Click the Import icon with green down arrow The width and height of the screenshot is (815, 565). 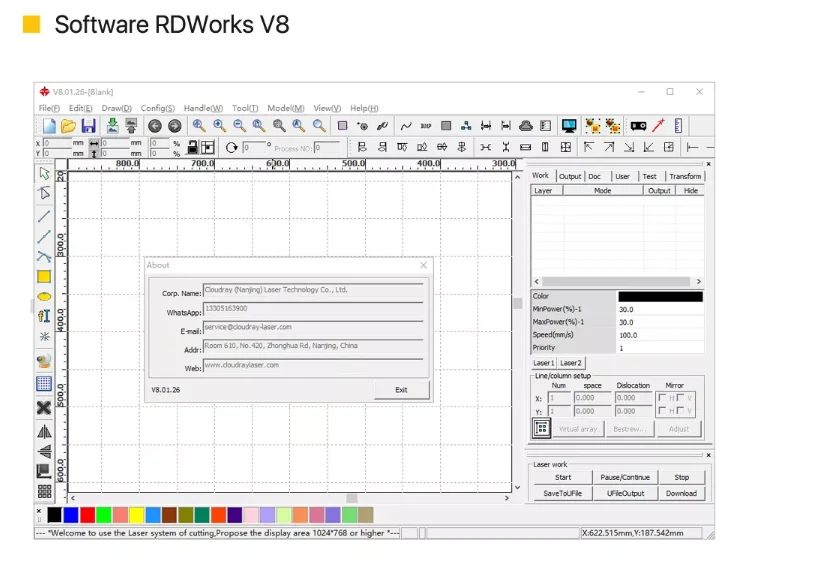pyautogui.click(x=112, y=126)
